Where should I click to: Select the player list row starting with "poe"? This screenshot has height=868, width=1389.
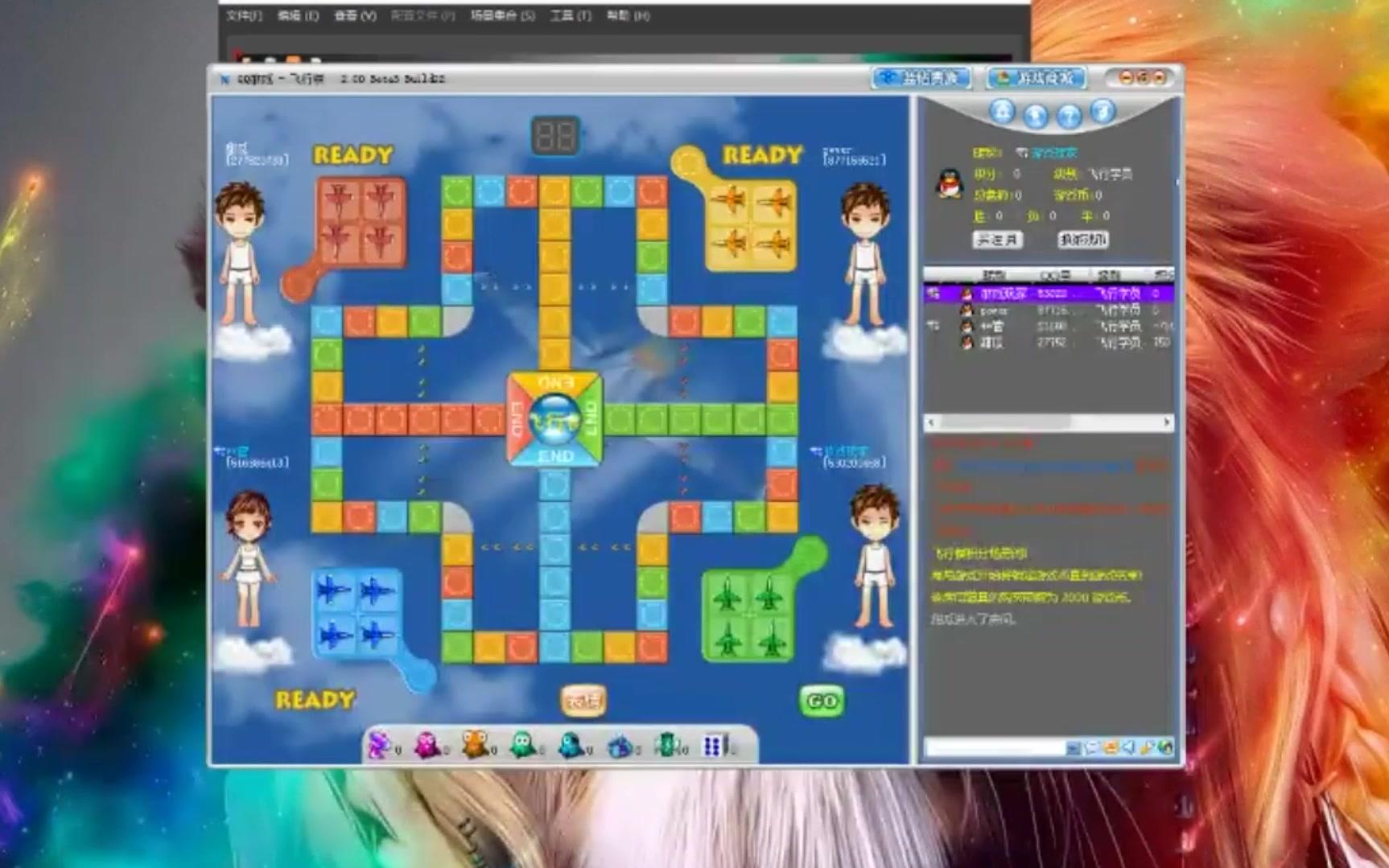(x=1049, y=310)
